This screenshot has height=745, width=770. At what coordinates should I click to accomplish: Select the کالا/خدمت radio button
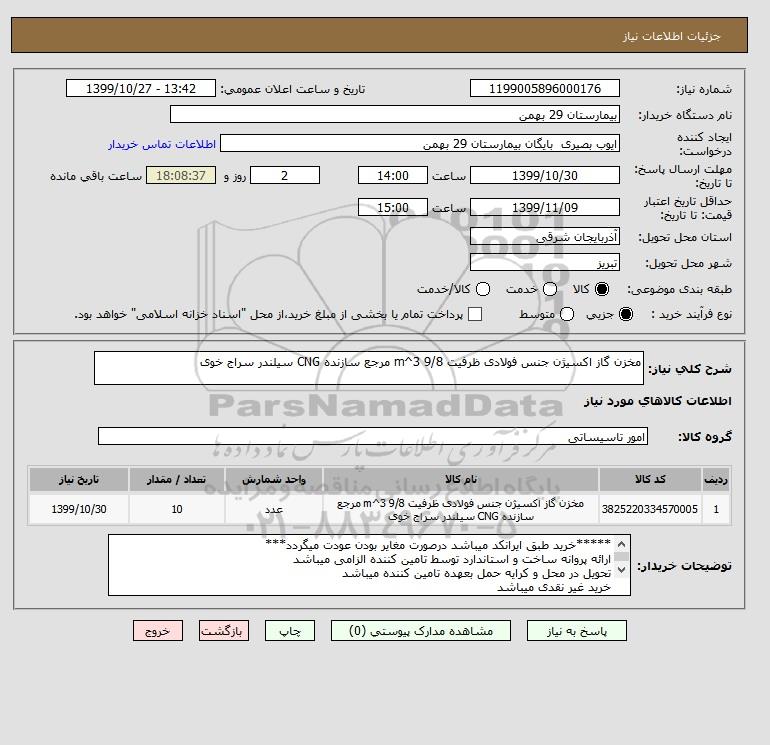483,289
